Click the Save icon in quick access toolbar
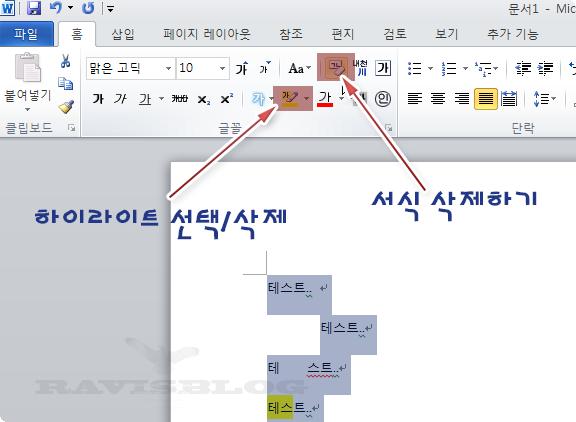 point(34,8)
